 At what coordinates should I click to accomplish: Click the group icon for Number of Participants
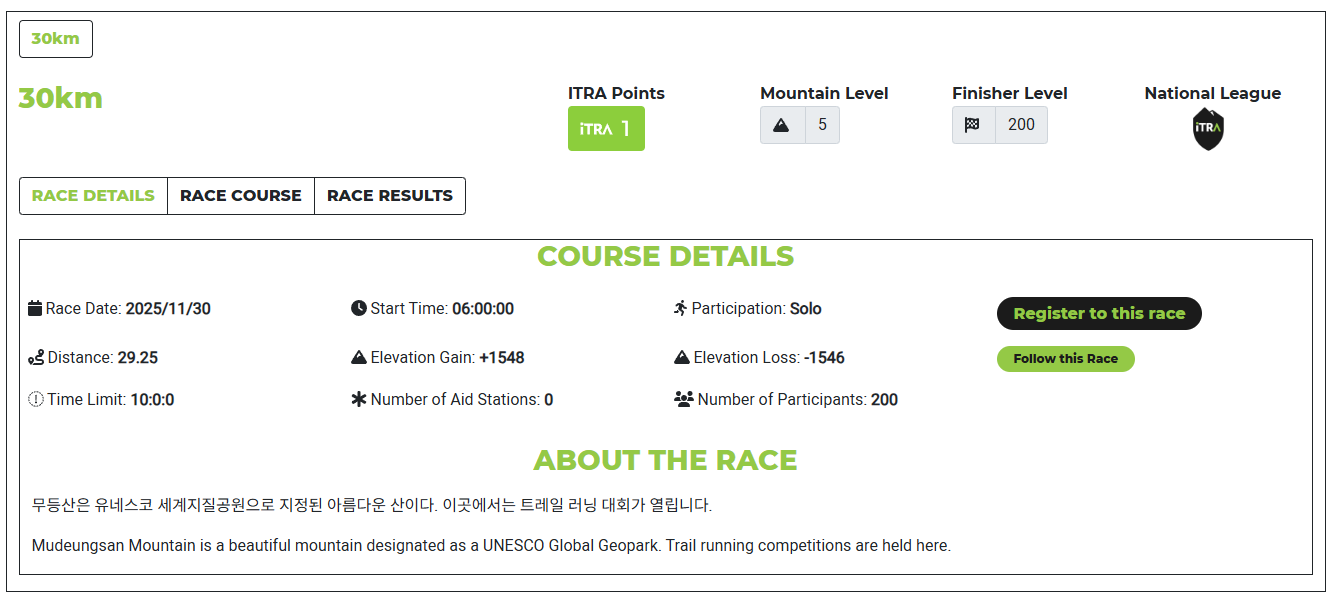[x=684, y=400]
